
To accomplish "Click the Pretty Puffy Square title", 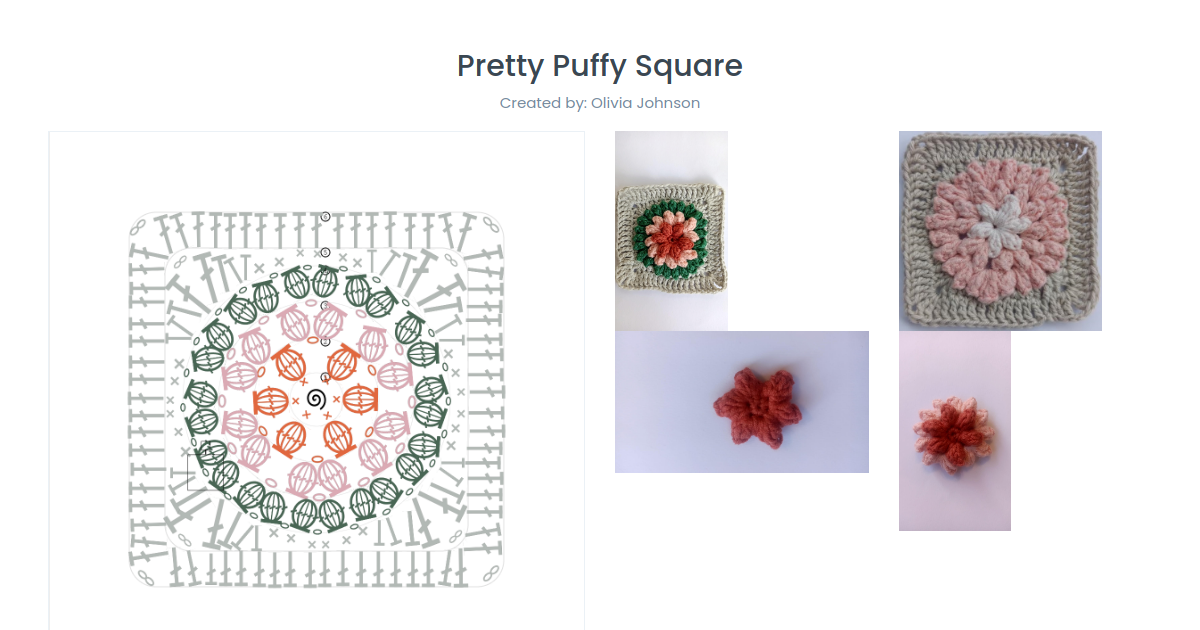I will point(600,66).
